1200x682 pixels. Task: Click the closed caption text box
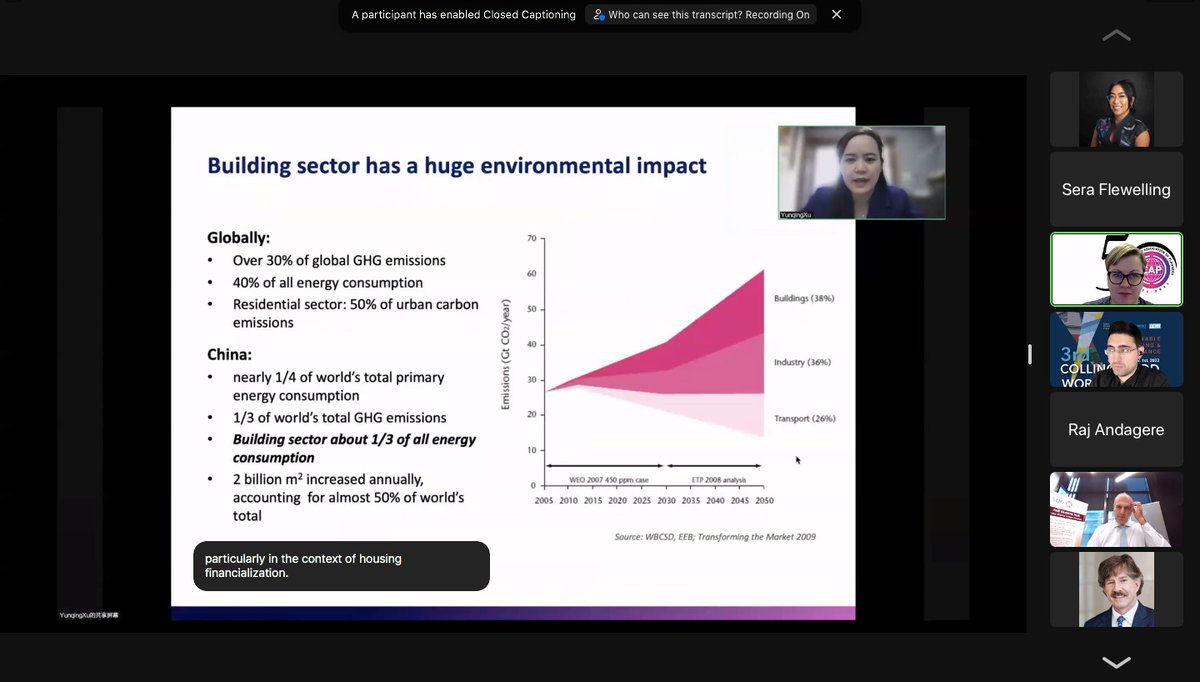(341, 566)
